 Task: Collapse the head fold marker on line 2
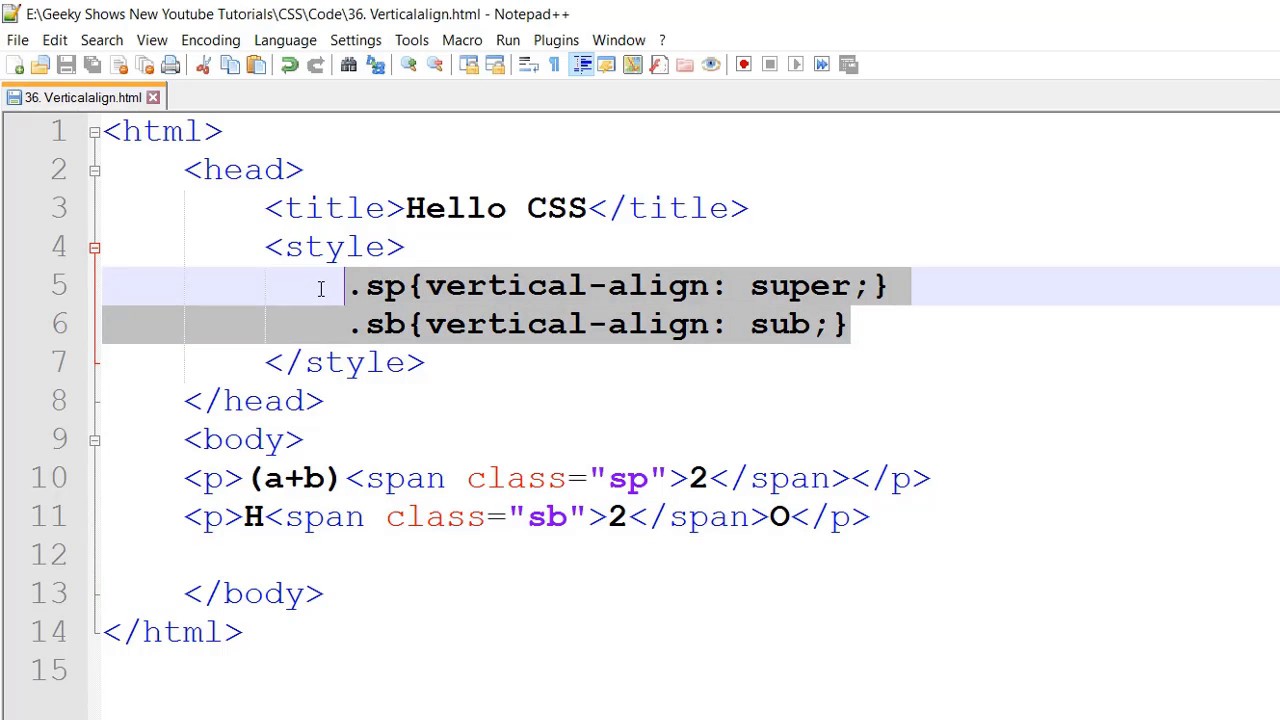pos(94,171)
